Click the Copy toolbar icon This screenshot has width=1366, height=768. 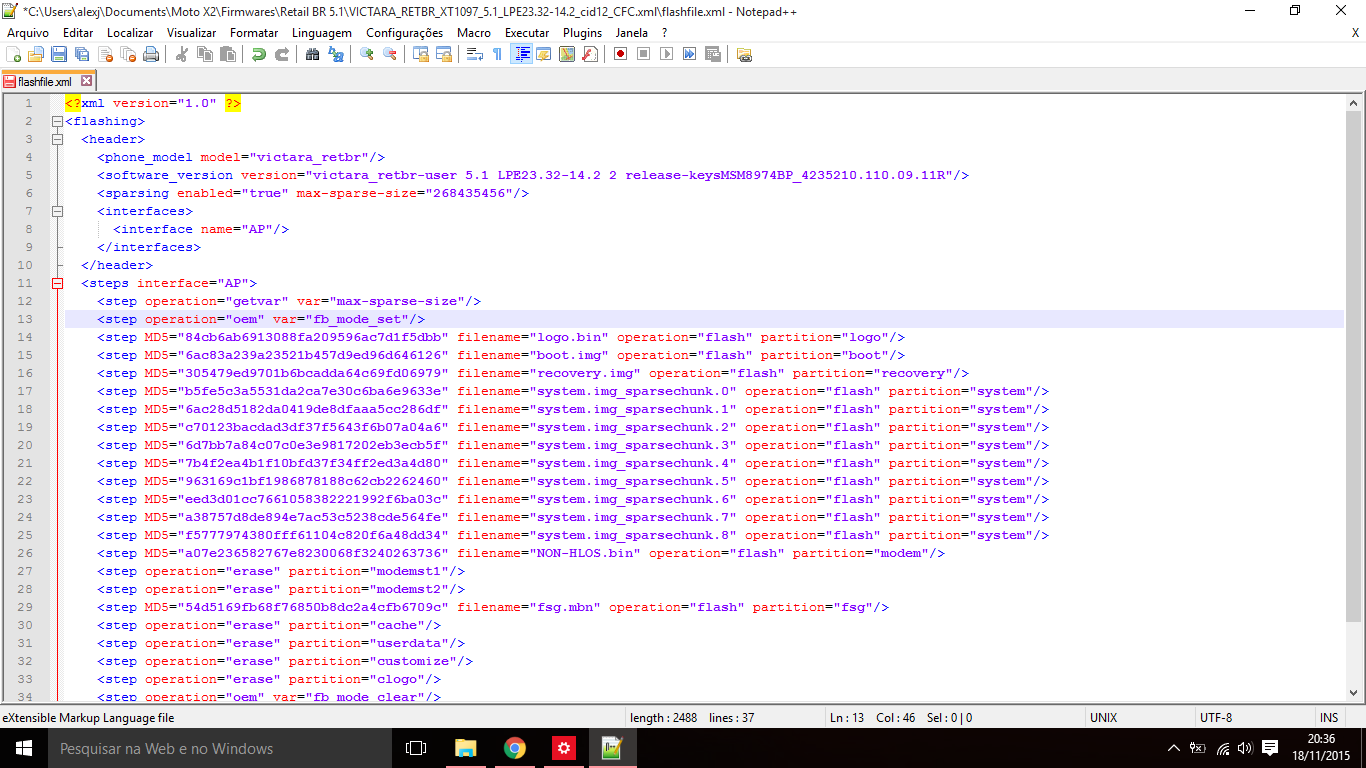point(205,54)
